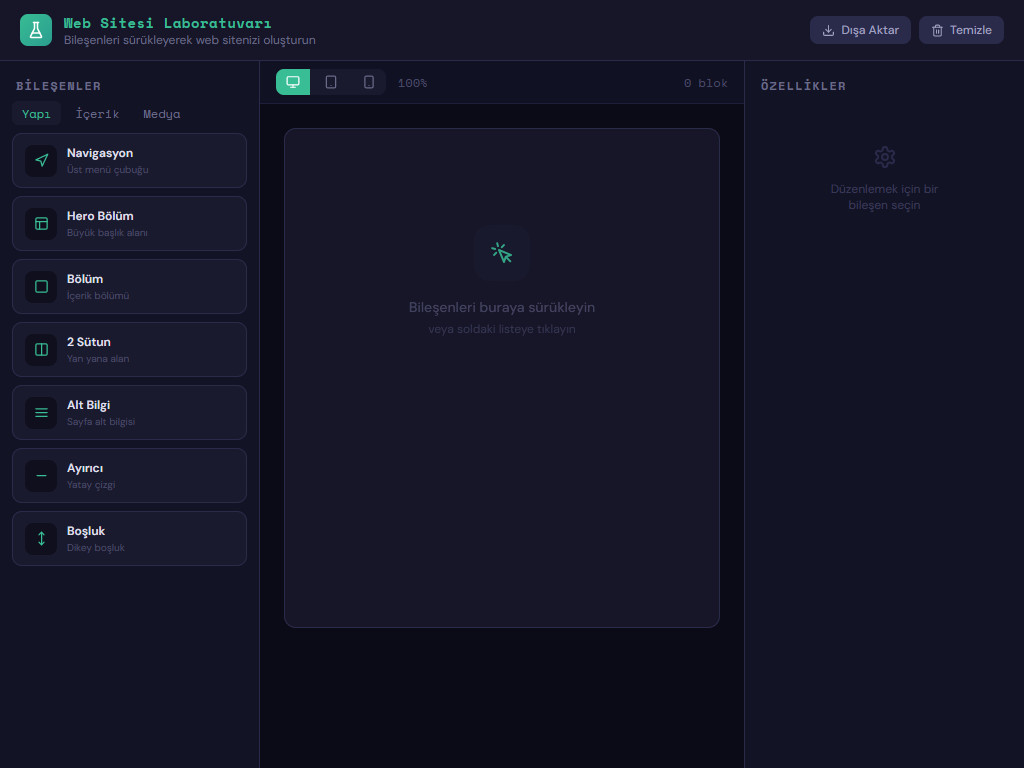Switch to the İçerik tab
The width and height of the screenshot is (1024, 768).
[x=97, y=114]
